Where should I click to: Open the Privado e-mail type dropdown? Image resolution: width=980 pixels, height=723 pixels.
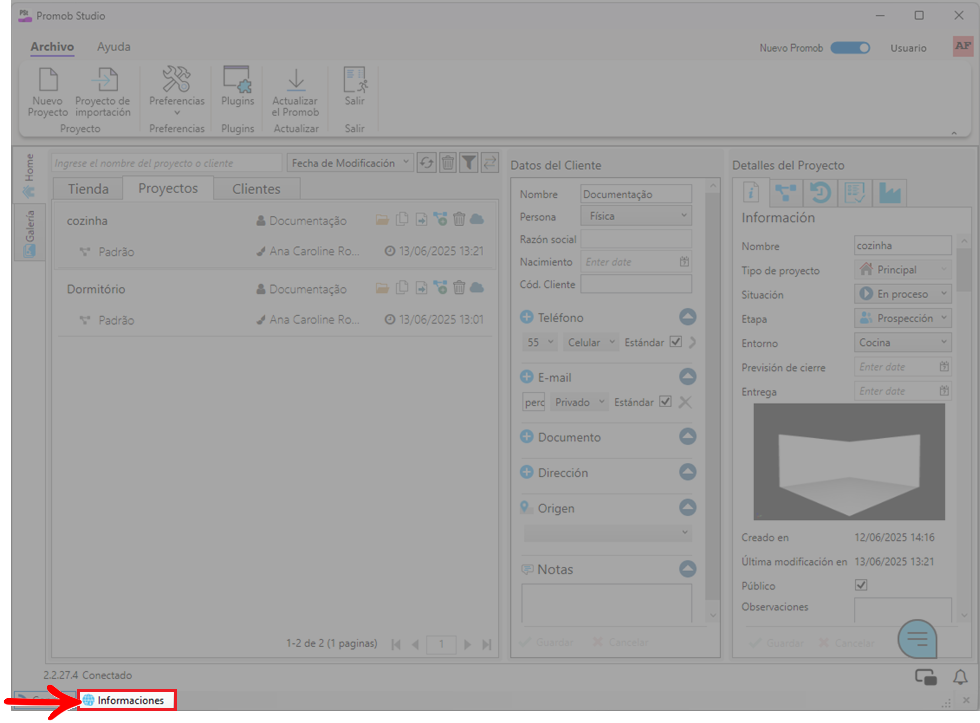[579, 402]
